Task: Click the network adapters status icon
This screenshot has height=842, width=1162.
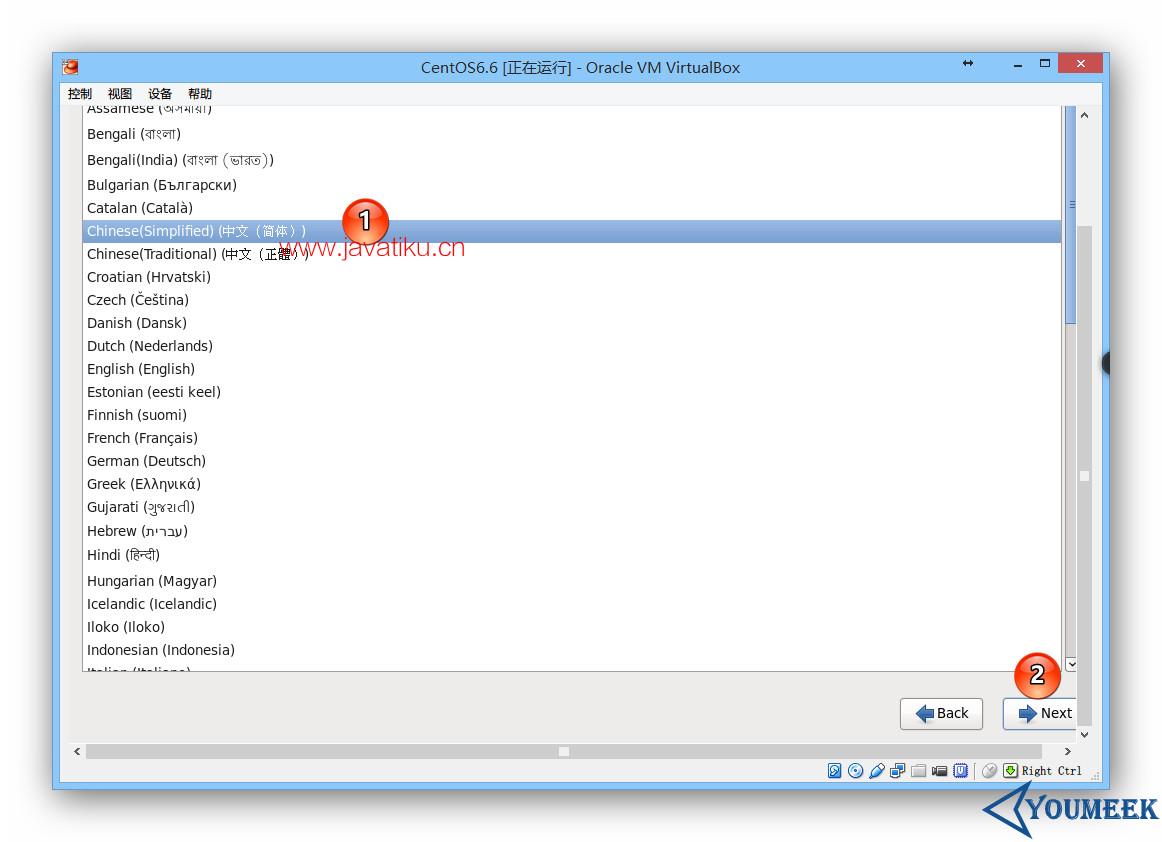Action: point(897,771)
